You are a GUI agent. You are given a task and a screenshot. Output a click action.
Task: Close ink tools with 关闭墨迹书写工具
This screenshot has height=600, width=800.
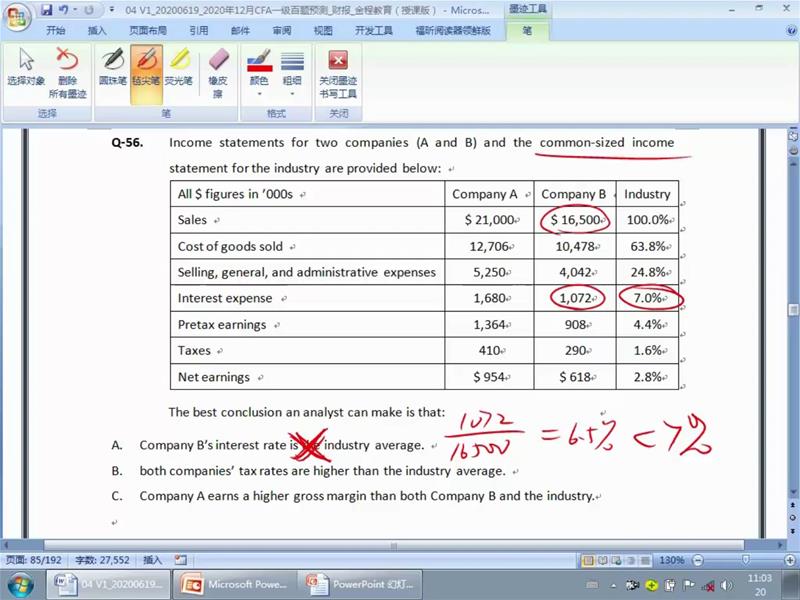[x=338, y=72]
